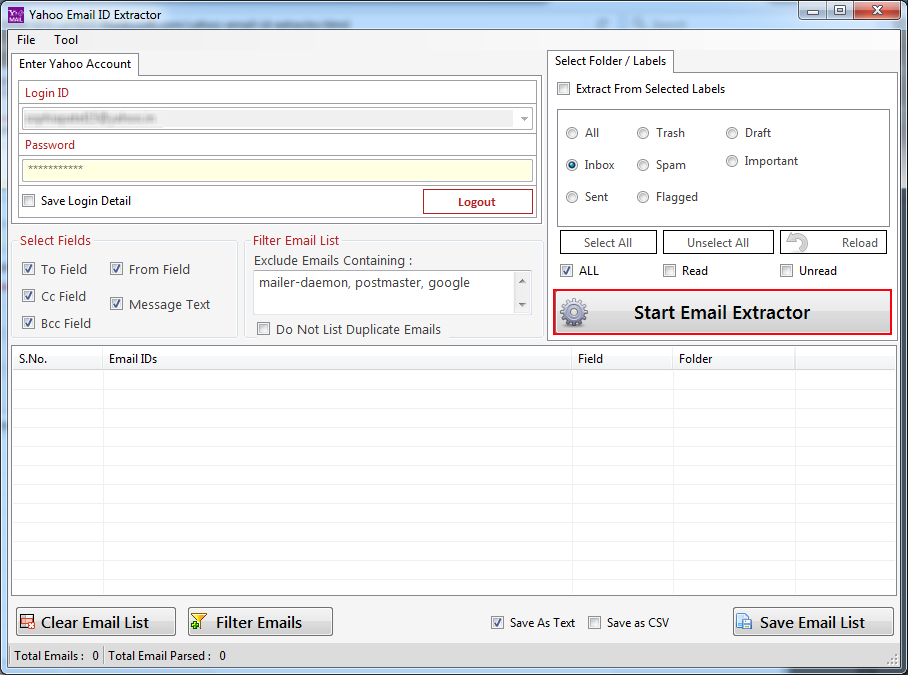This screenshot has height=675, width=908.
Task: Click the Login ID combo box field
Action: pyautogui.click(x=277, y=119)
